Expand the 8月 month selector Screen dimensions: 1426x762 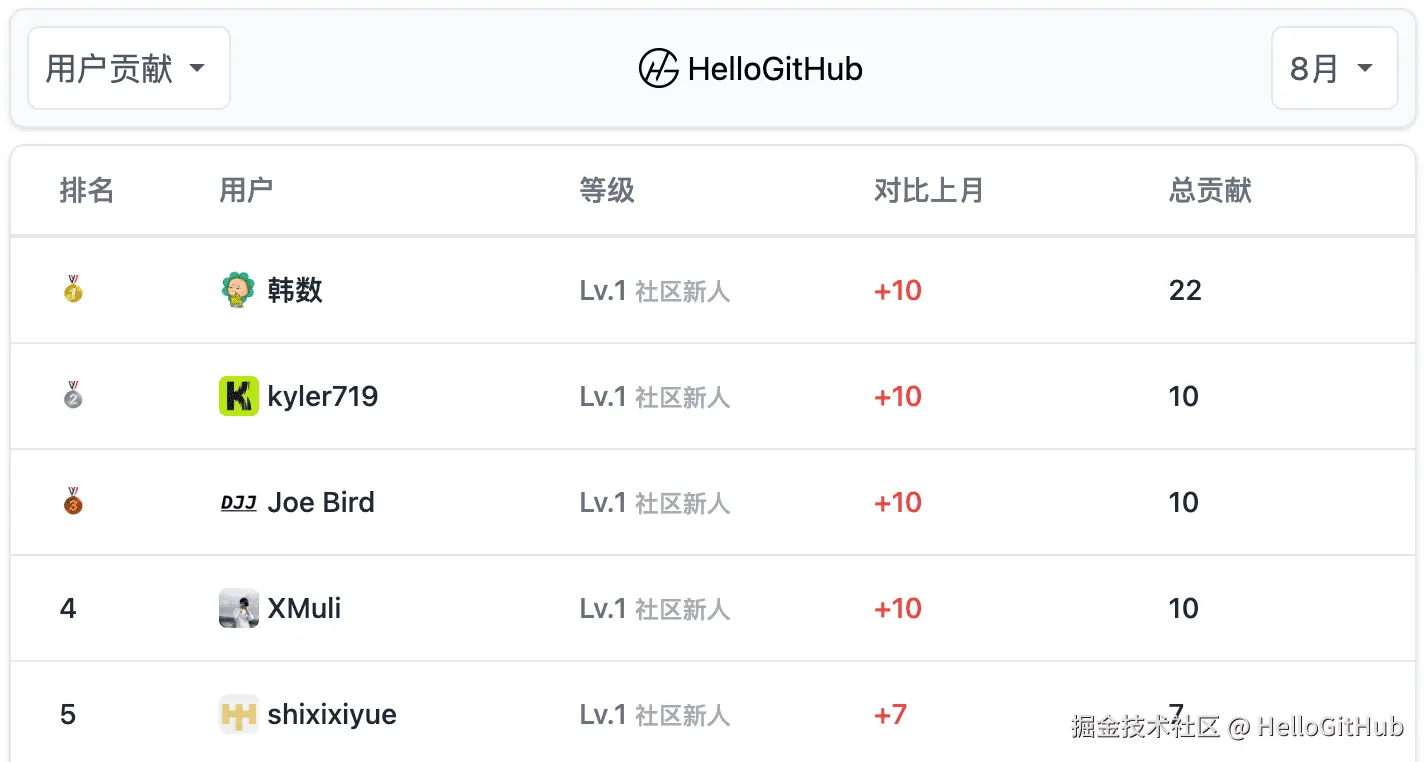click(1333, 69)
